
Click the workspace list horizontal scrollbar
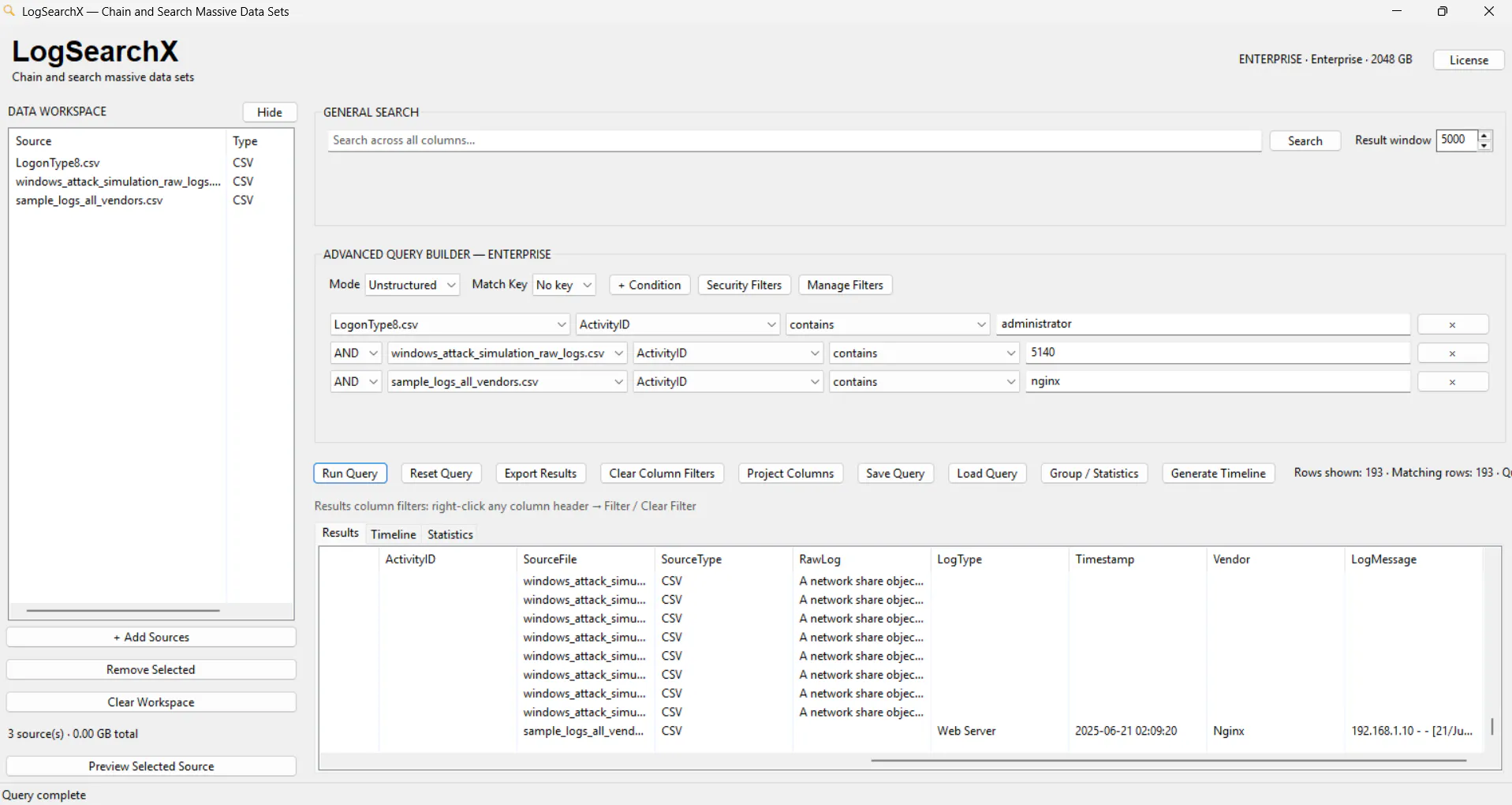(x=123, y=610)
